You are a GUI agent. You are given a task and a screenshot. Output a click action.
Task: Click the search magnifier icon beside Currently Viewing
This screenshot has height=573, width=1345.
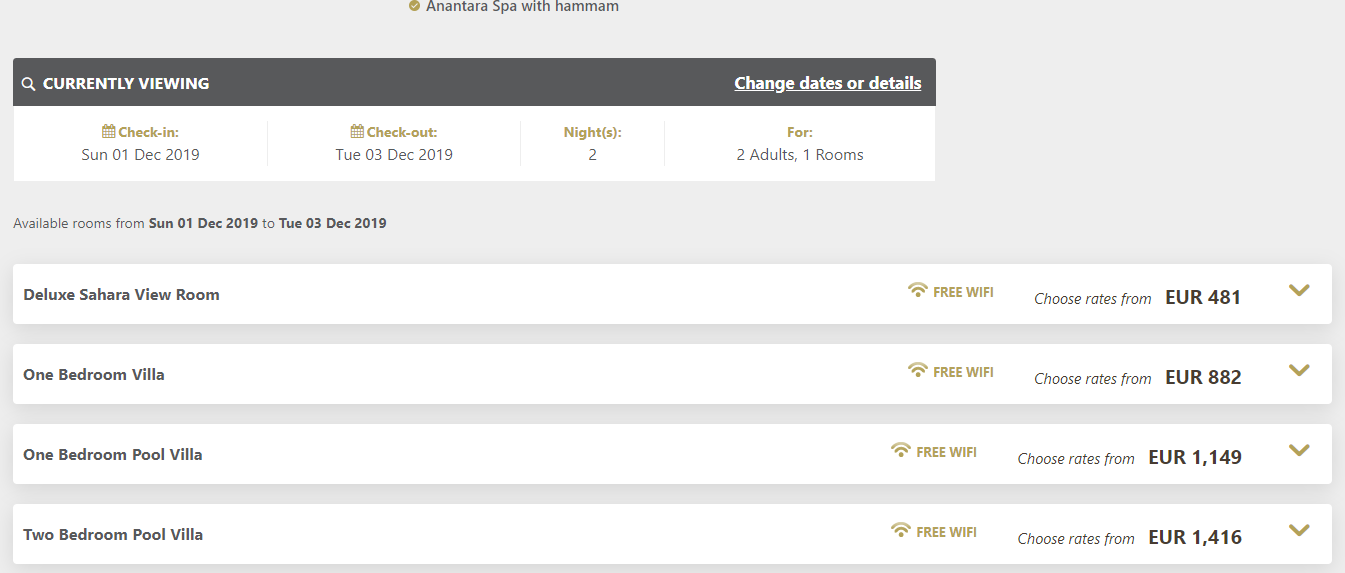pyautogui.click(x=28, y=84)
